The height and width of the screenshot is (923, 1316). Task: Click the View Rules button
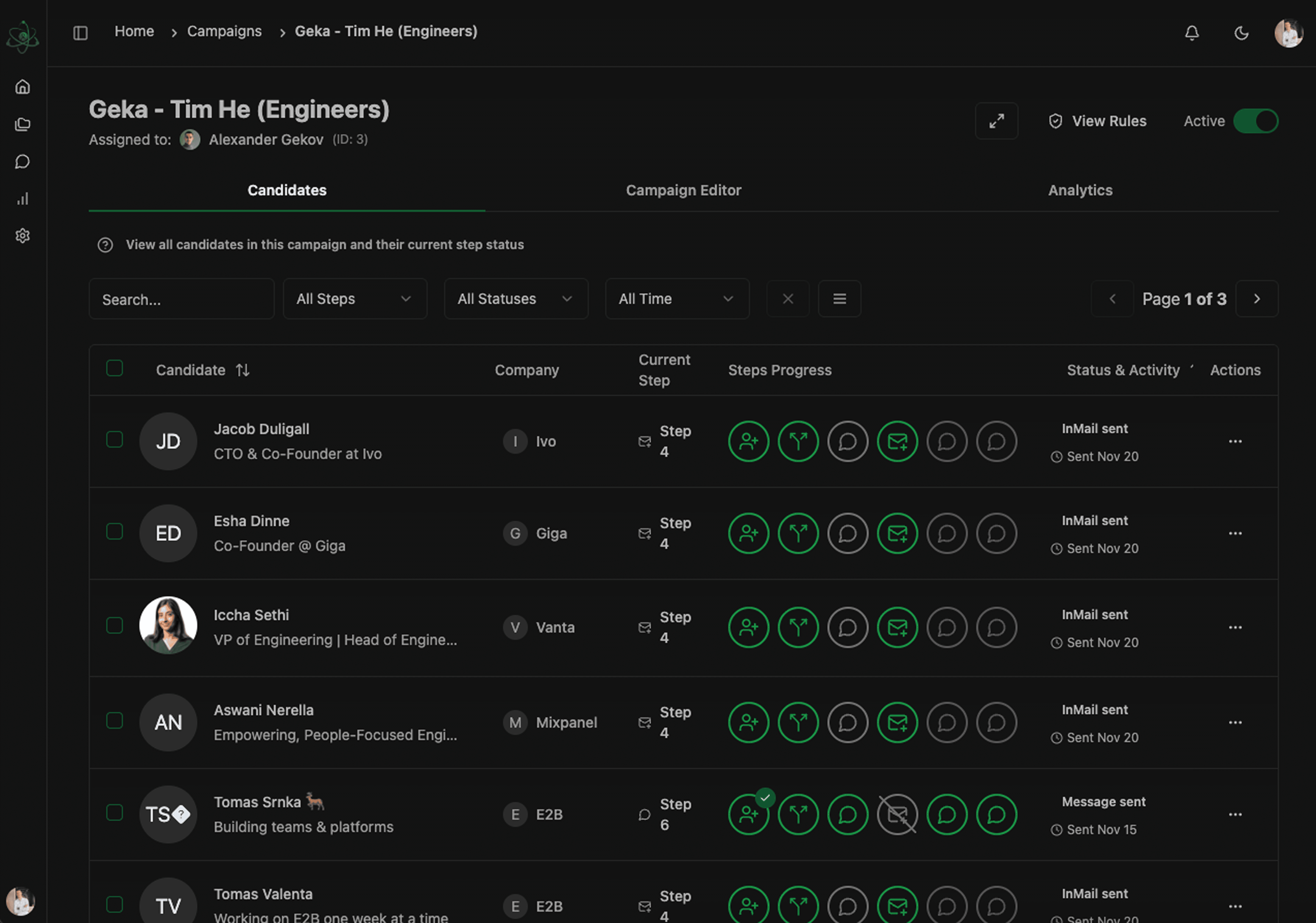1098,121
